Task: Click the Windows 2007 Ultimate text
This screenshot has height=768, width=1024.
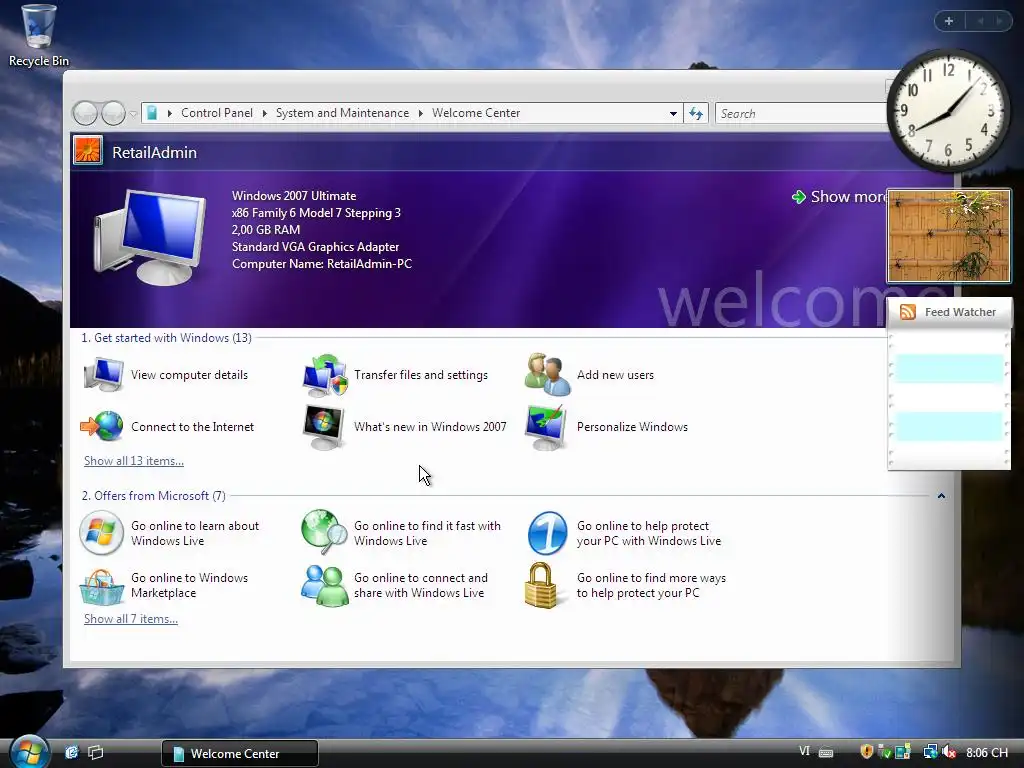Action: (294, 196)
